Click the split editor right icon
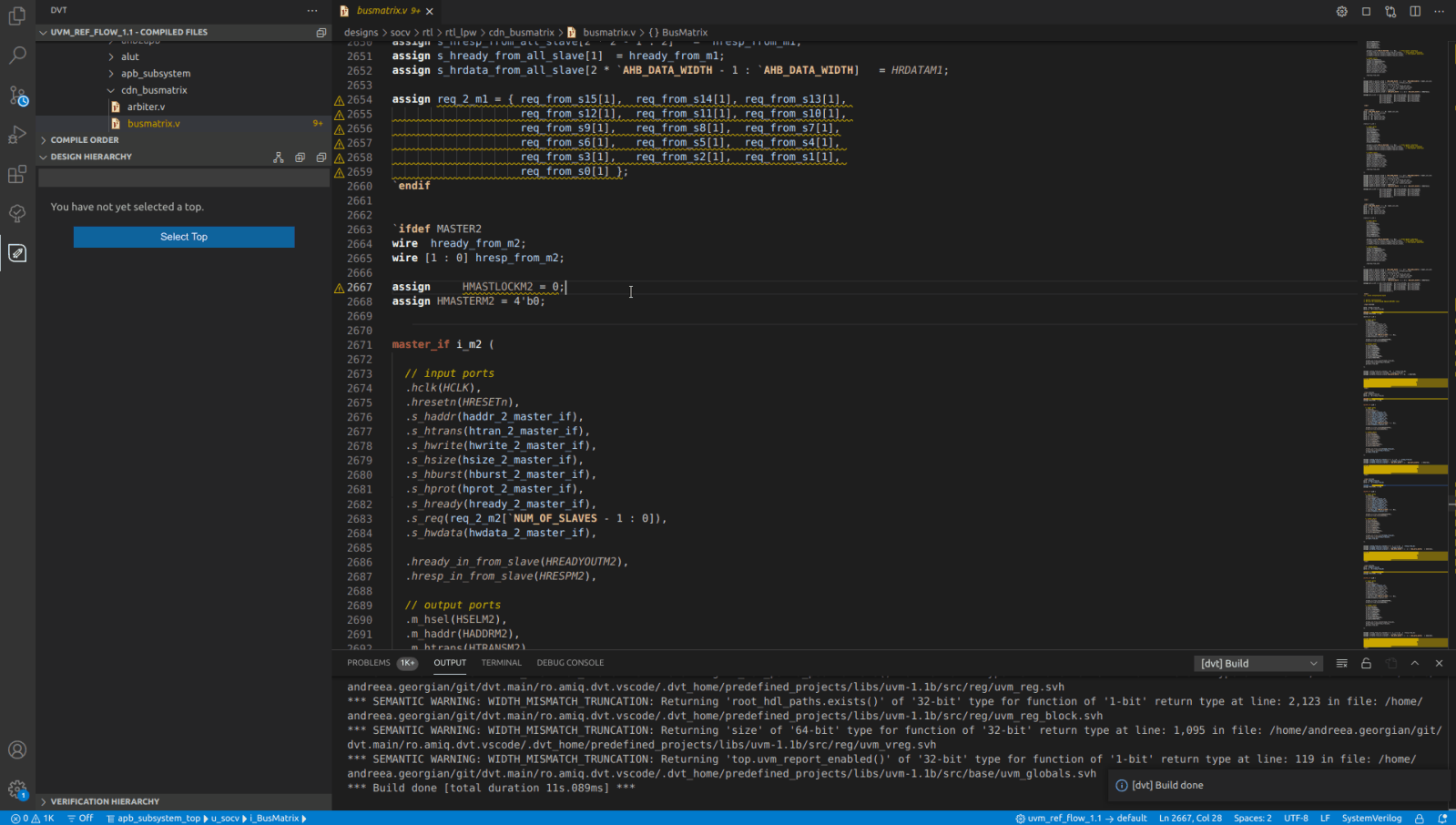The height and width of the screenshot is (825, 1456). [1415, 11]
